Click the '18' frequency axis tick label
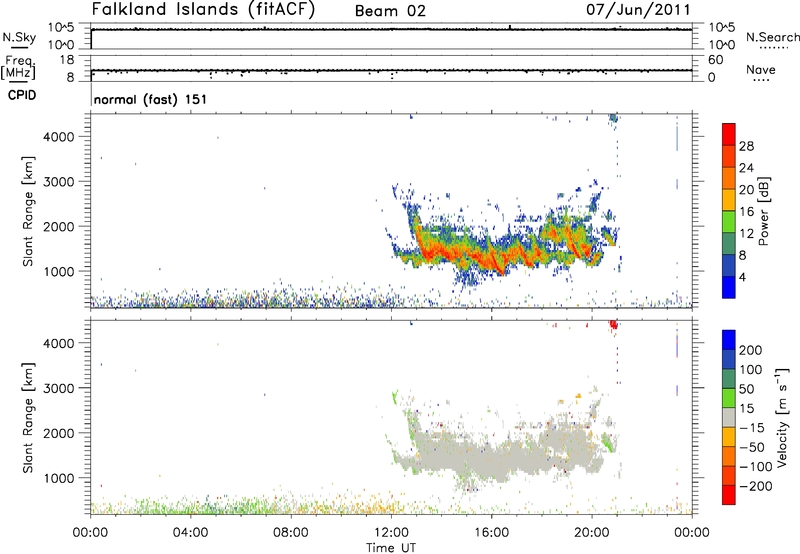 coord(67,60)
